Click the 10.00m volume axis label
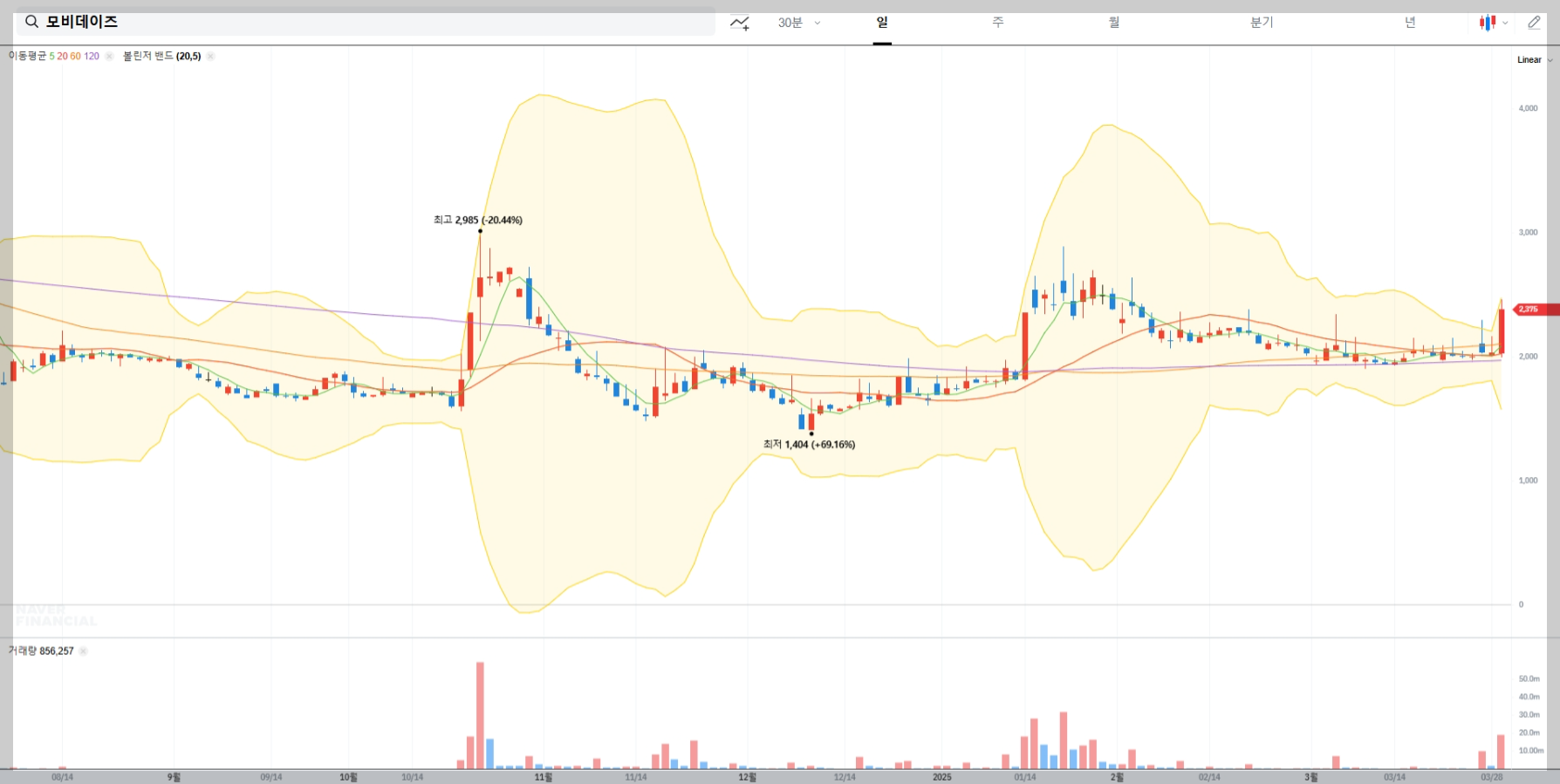The height and width of the screenshot is (784, 1560). pyautogui.click(x=1530, y=750)
